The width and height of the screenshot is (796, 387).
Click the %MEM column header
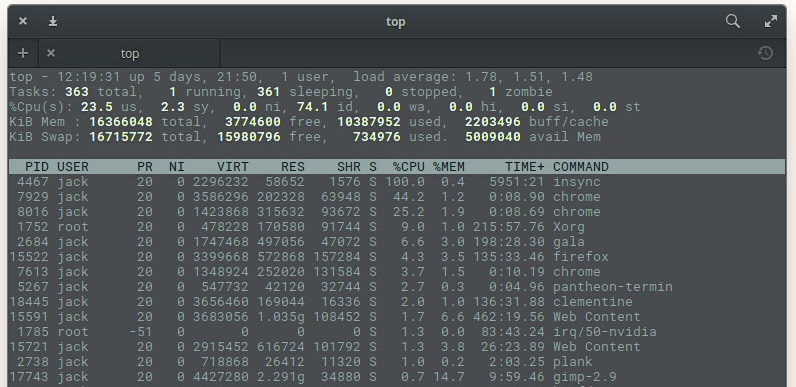[449, 167]
